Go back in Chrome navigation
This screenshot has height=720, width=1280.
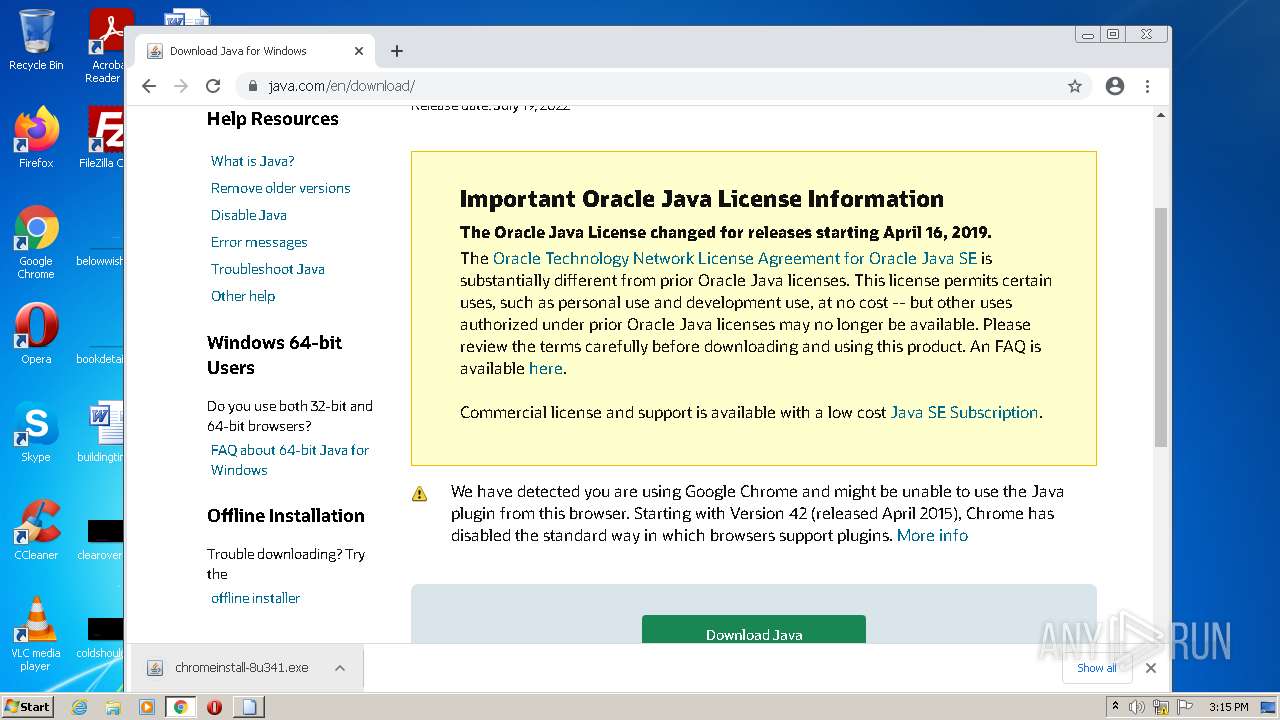click(149, 86)
